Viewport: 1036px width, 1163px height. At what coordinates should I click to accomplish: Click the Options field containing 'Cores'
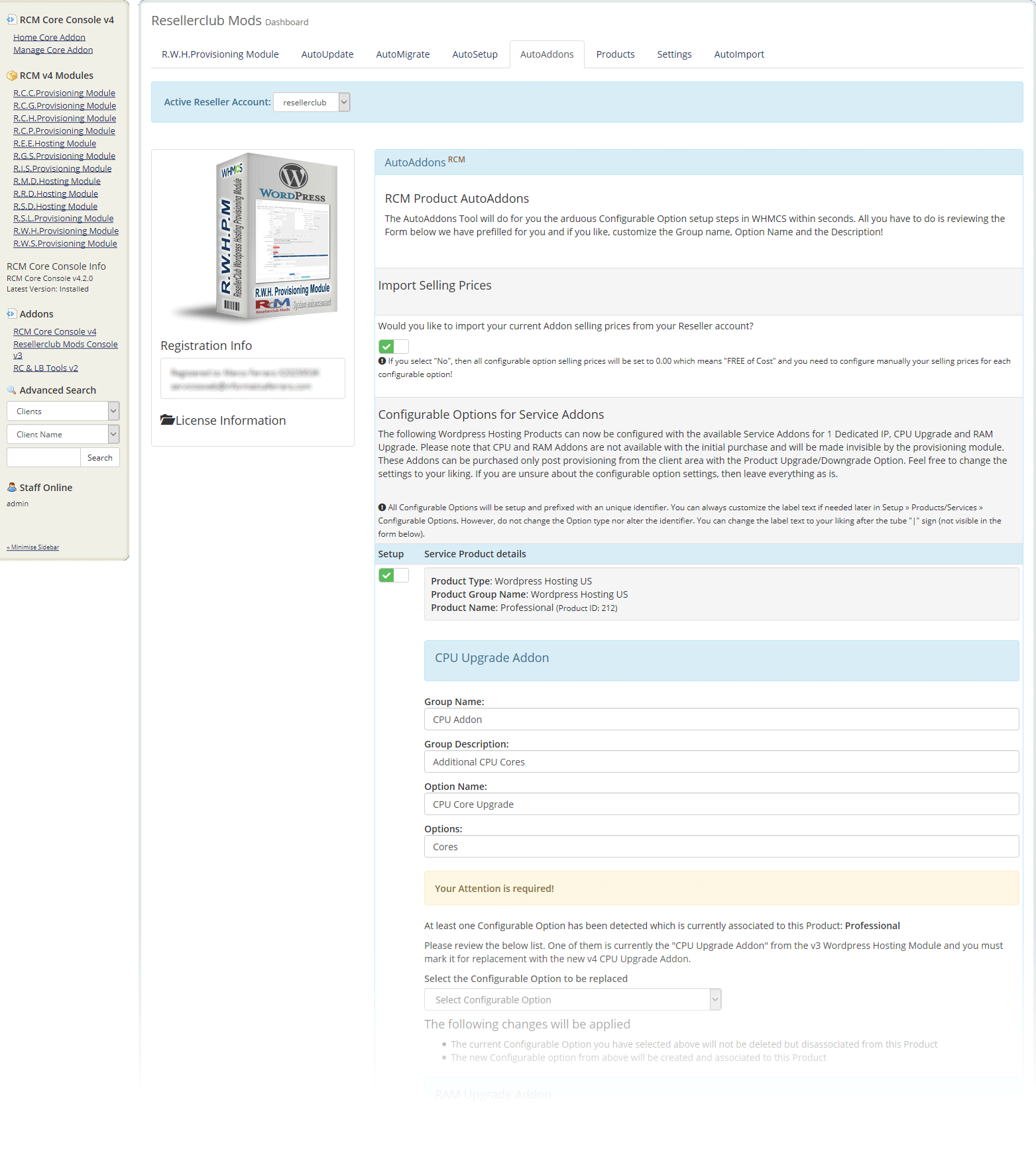(721, 847)
